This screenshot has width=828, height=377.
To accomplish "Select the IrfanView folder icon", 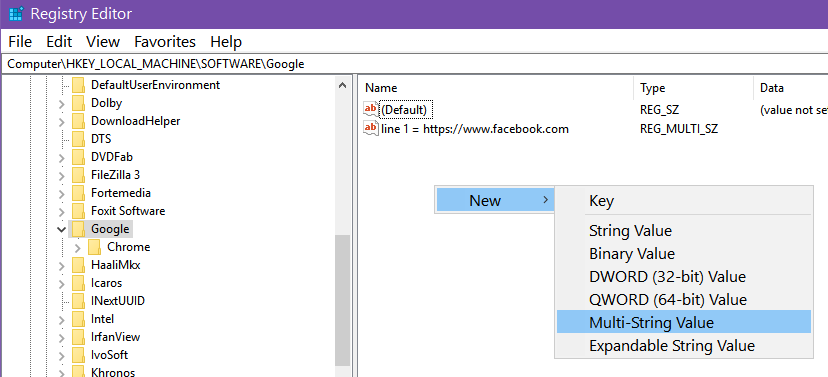I will pyautogui.click(x=78, y=336).
